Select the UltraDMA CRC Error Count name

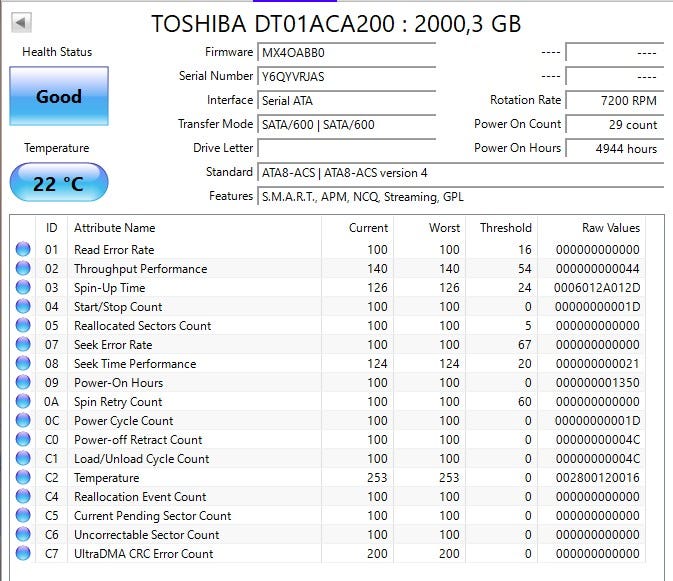click(x=143, y=554)
